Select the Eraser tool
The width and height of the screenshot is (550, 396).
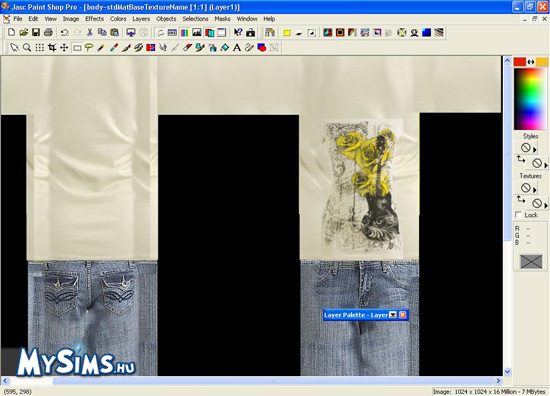coord(188,48)
